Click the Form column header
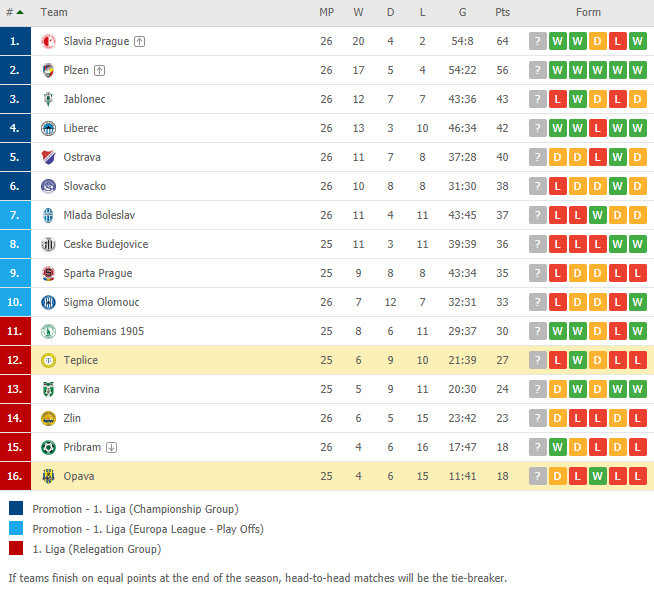Viewport: 654px width, 590px height. click(588, 13)
